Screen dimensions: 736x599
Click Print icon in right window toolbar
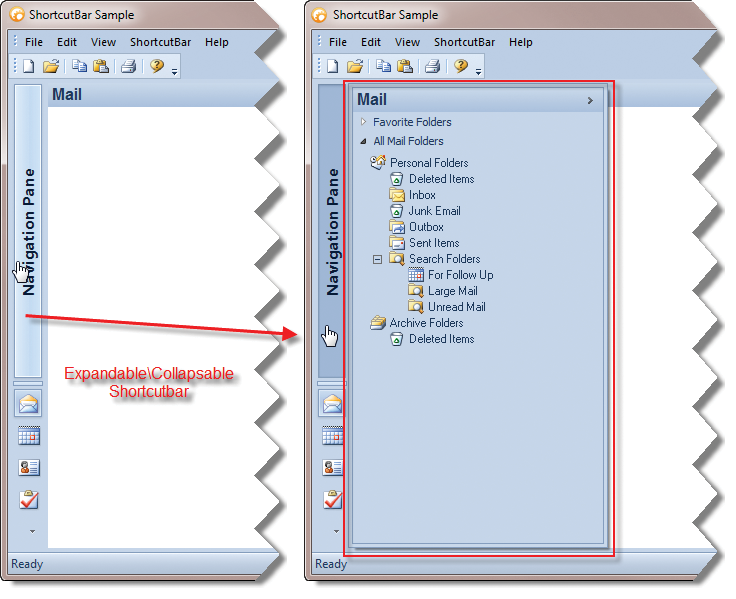(433, 66)
